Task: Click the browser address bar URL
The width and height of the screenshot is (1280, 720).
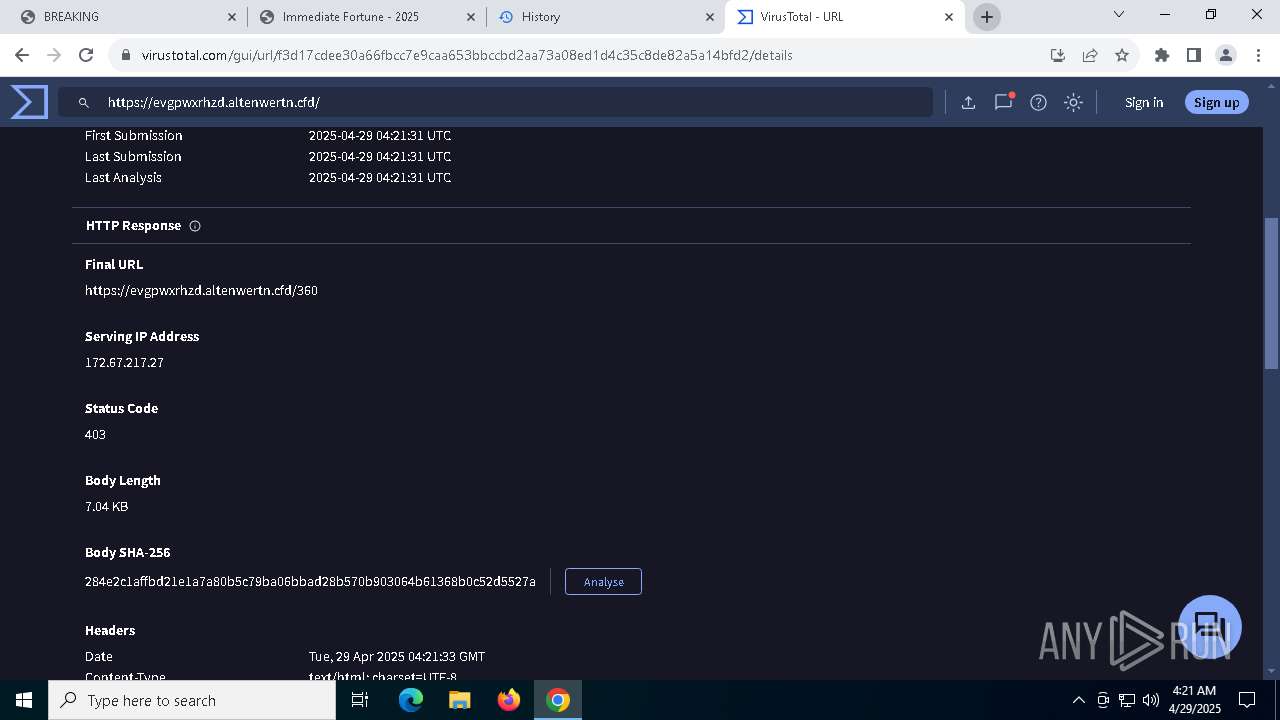Action: [467, 55]
